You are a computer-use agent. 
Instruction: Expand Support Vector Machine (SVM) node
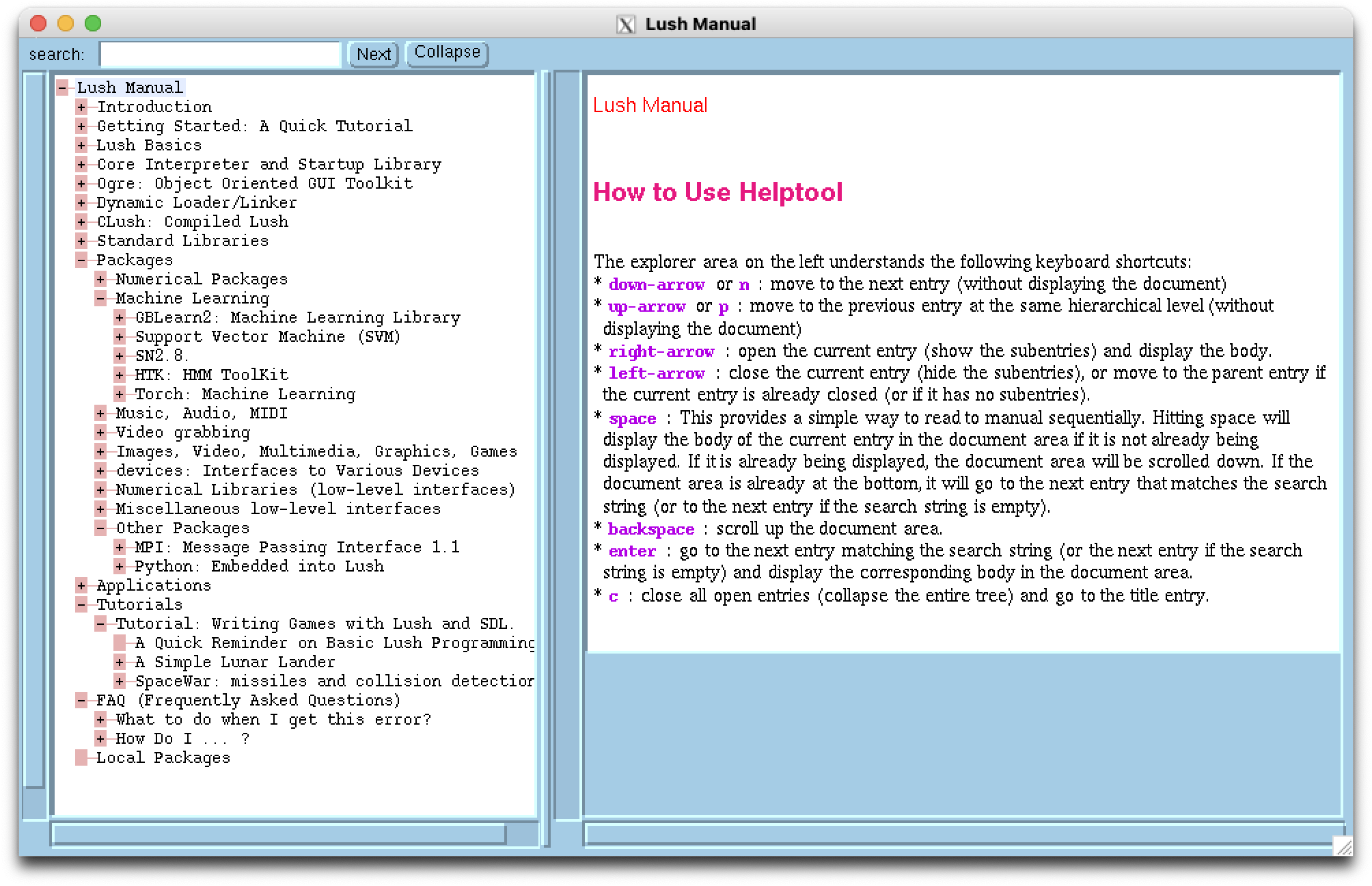point(120,336)
